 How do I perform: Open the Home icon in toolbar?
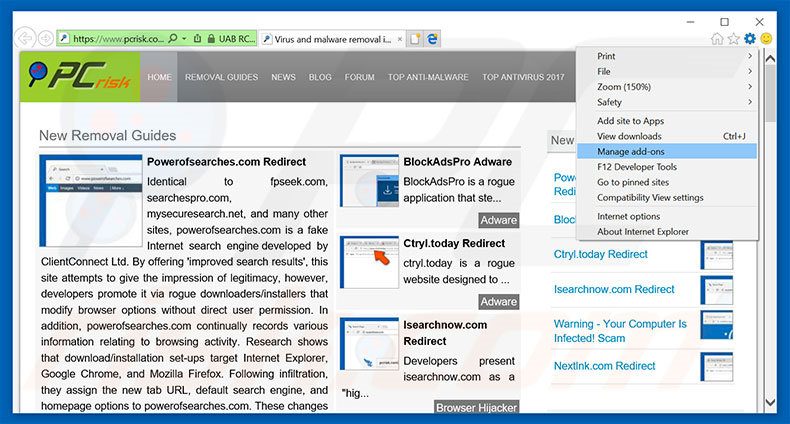coord(717,38)
